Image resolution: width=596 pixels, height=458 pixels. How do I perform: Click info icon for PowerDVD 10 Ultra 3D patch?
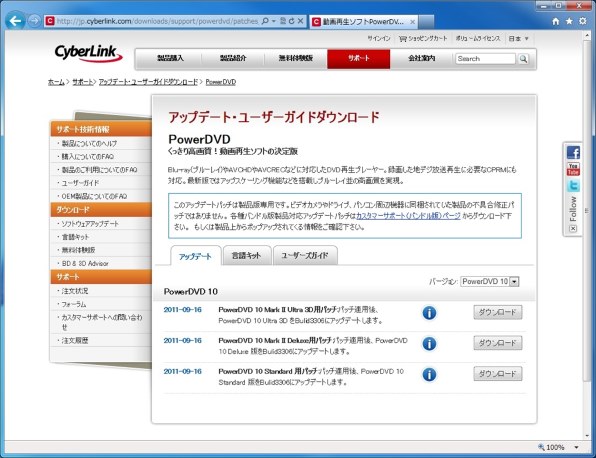(x=429, y=313)
